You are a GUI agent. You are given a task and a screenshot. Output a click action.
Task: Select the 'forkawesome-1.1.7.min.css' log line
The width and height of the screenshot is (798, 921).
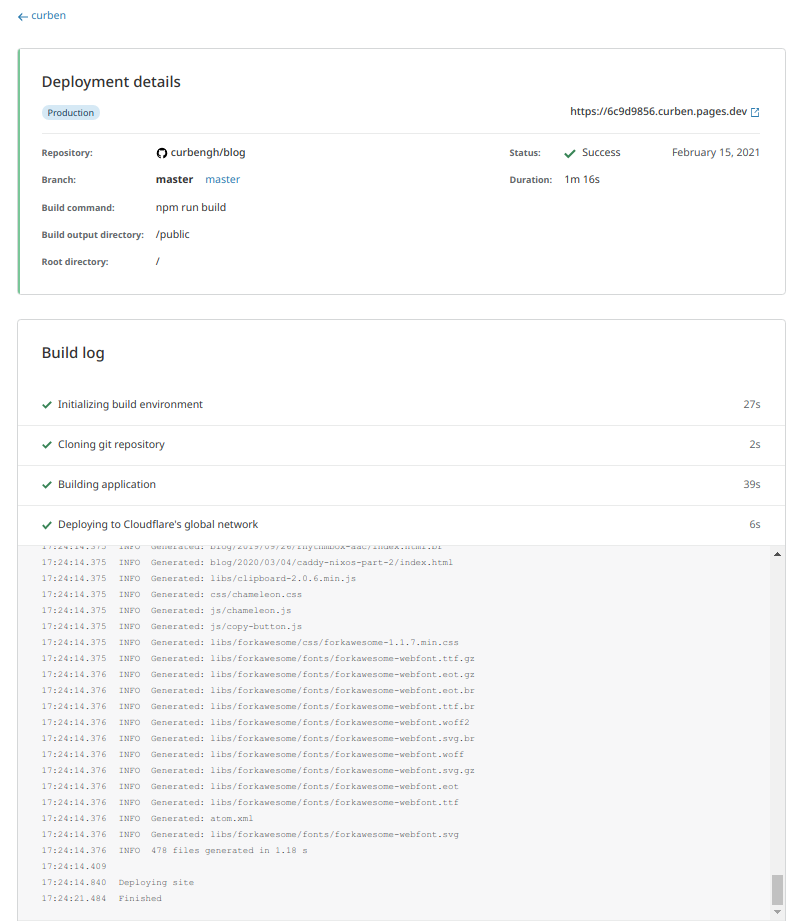click(x=250, y=643)
